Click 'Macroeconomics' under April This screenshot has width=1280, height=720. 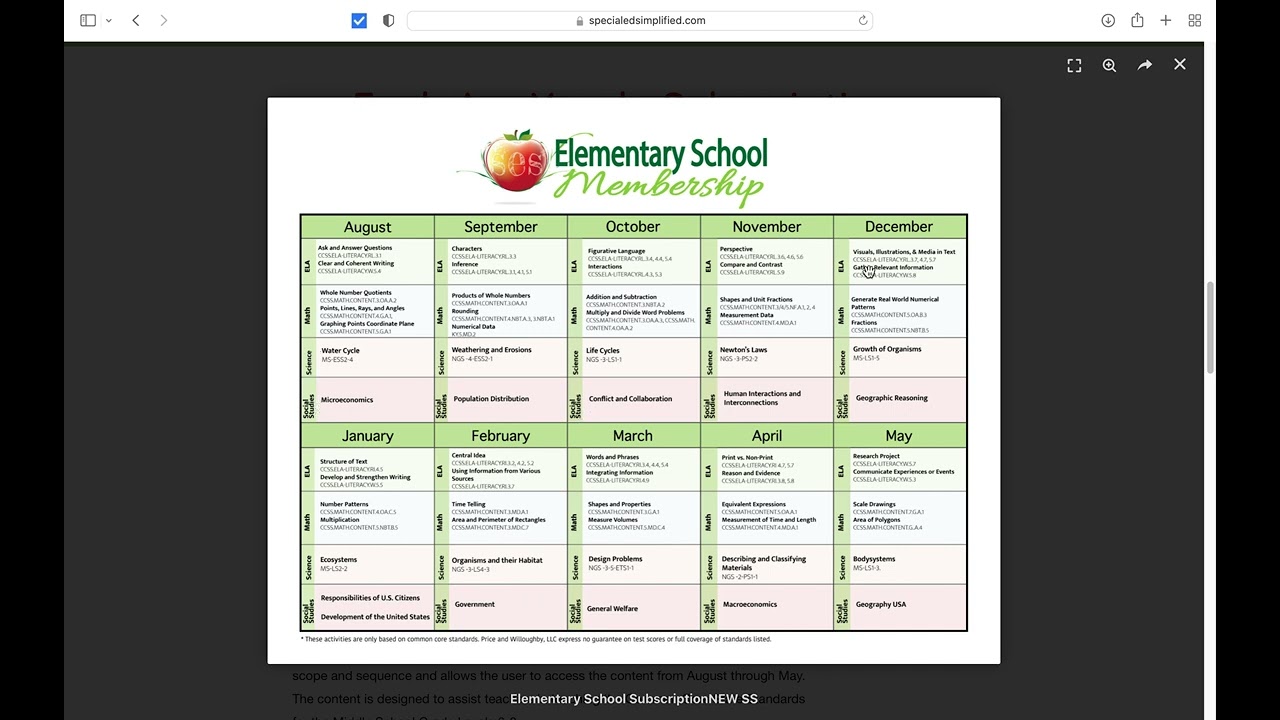pos(750,604)
